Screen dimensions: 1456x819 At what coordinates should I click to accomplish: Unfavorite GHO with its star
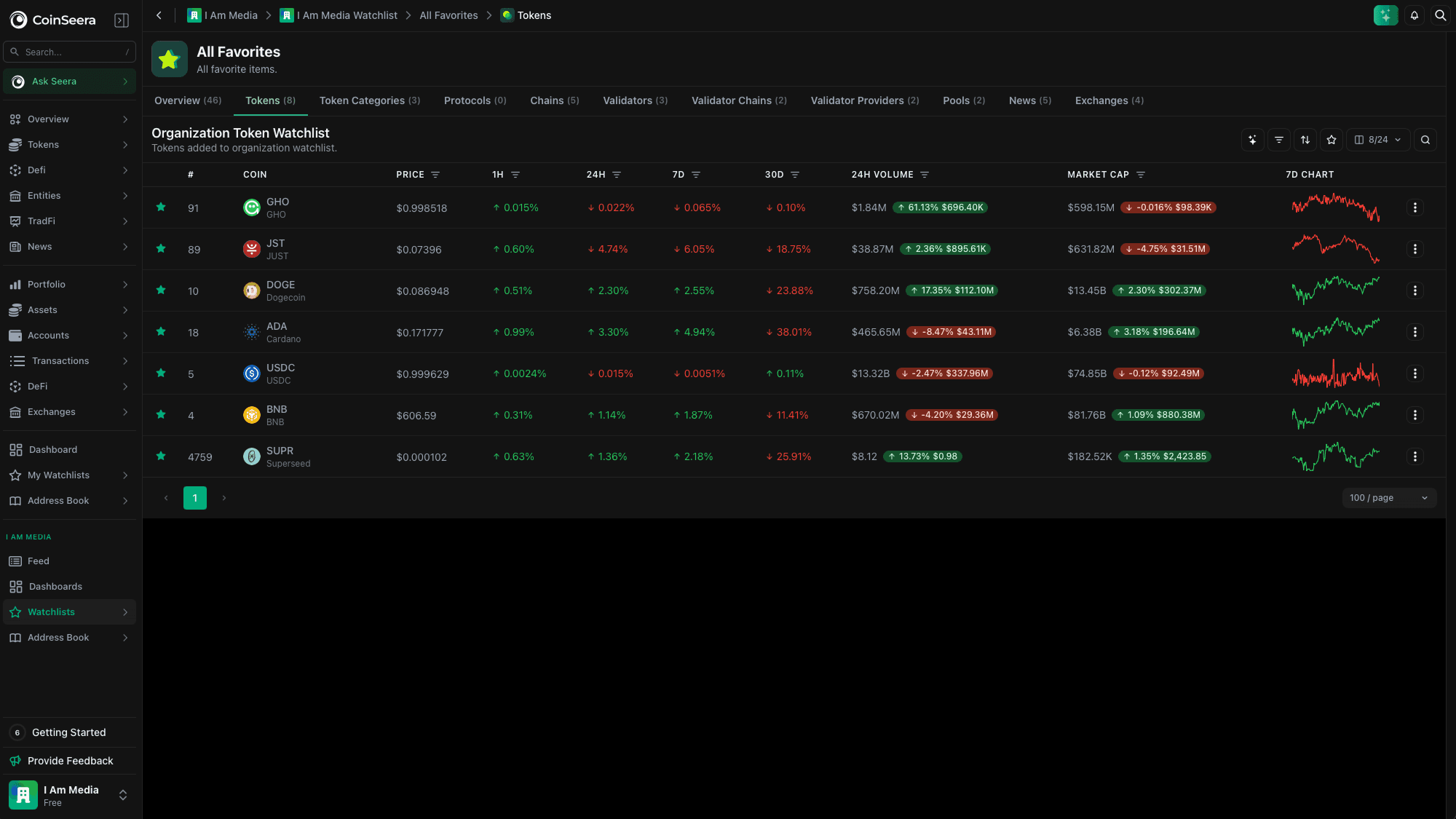point(161,207)
